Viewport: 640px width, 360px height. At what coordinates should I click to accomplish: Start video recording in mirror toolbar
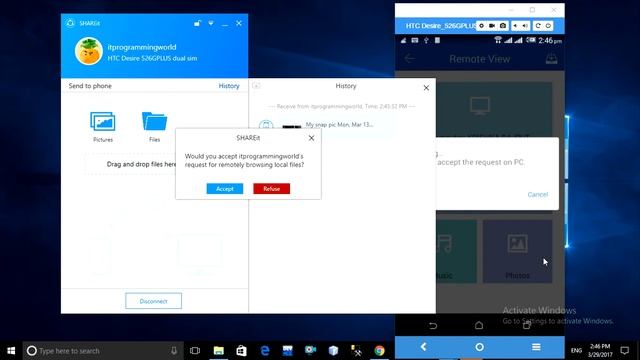click(x=492, y=26)
